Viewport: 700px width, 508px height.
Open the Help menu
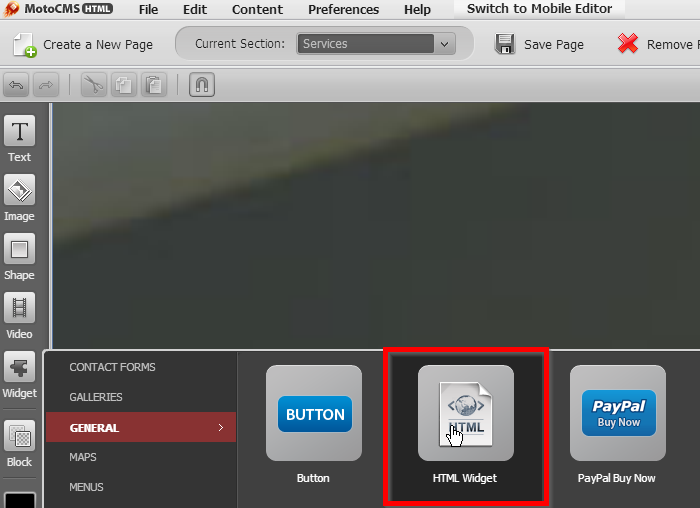(x=417, y=9)
